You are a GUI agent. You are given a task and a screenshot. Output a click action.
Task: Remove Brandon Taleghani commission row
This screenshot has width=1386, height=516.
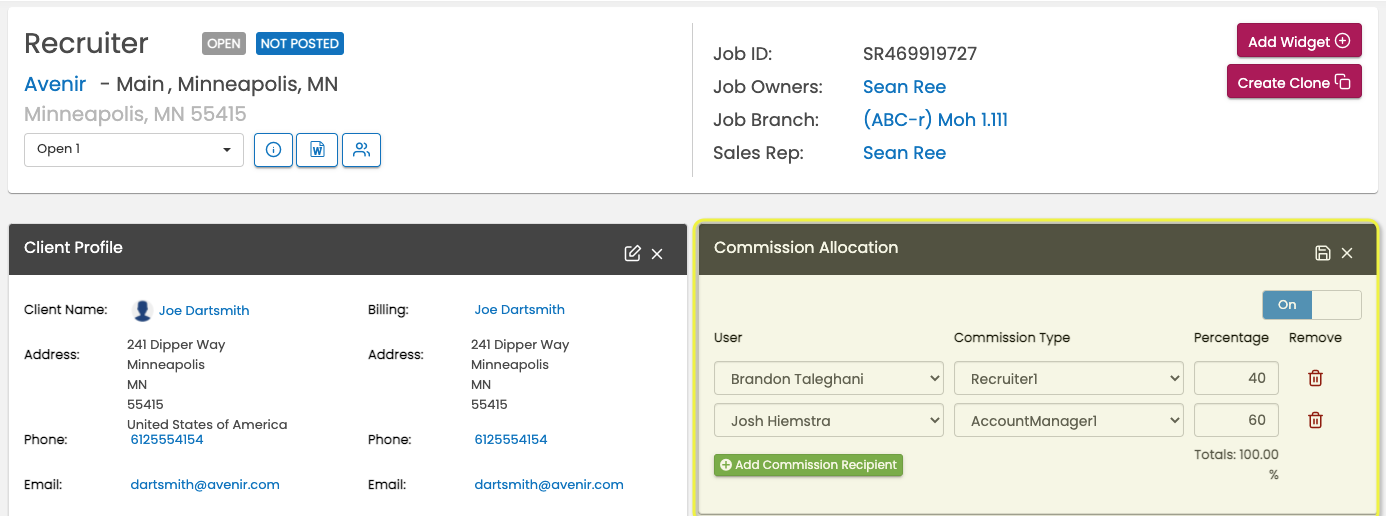coord(1315,378)
